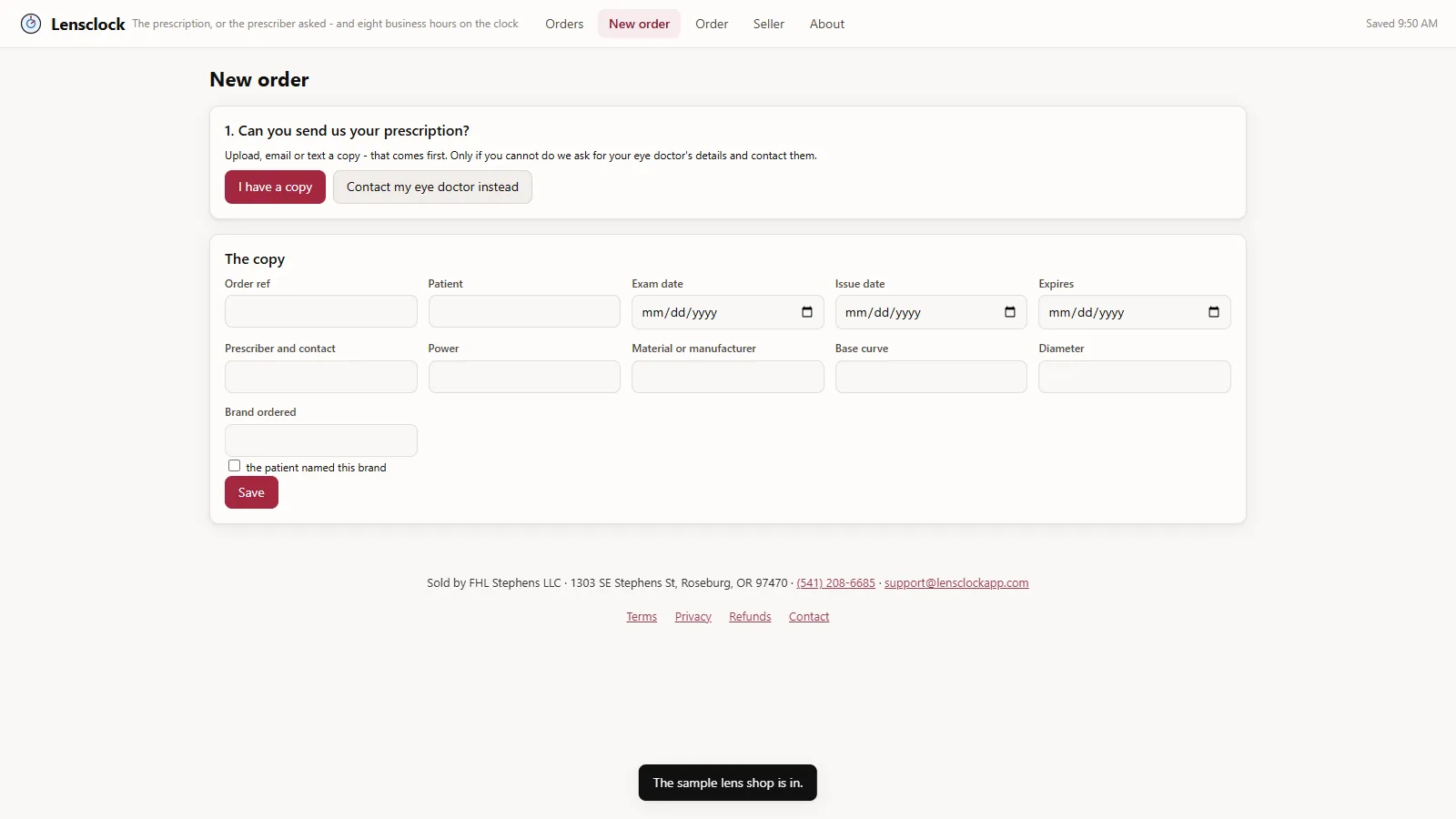The width and height of the screenshot is (1456, 819).
Task: Check 'the patient named this brand' box
Action: pos(234,466)
